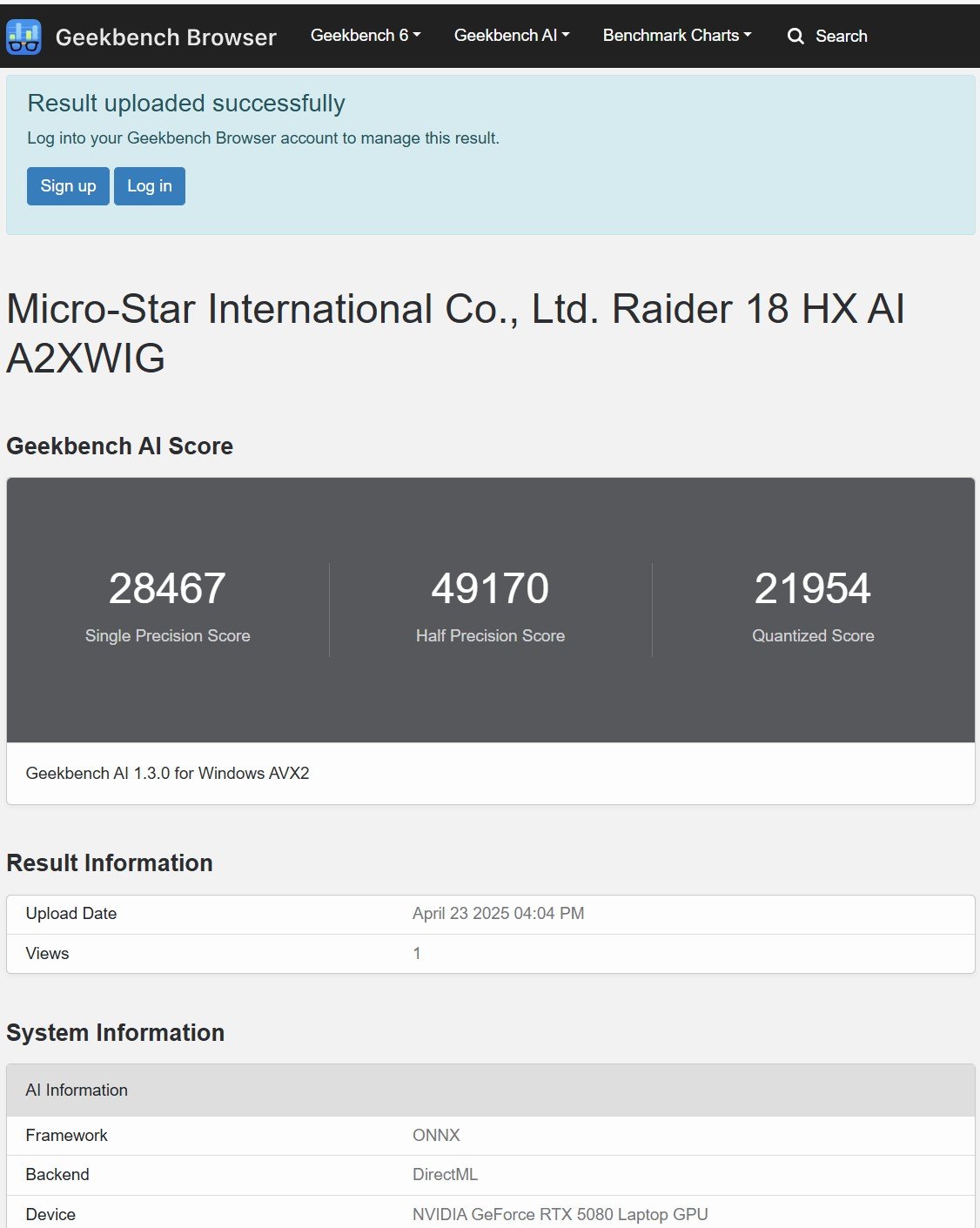980x1228 pixels.
Task: Select the NVIDIA GeForce RTX 5080 Laptop GPU value
Action: click(x=560, y=1215)
